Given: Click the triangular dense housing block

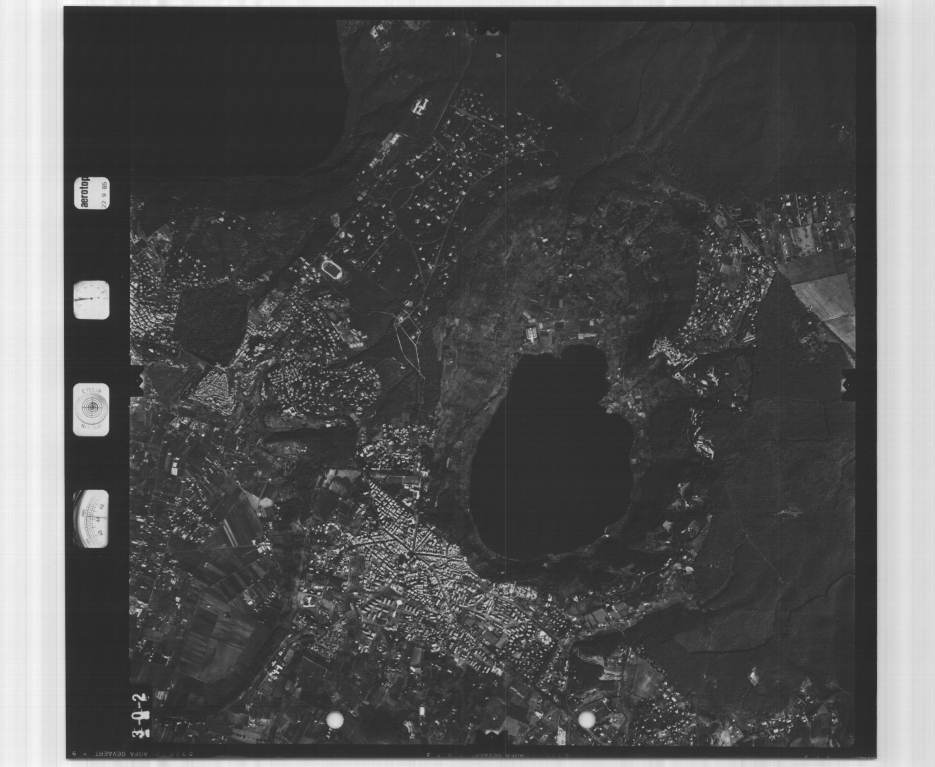Looking at the screenshot, I should point(214,389).
